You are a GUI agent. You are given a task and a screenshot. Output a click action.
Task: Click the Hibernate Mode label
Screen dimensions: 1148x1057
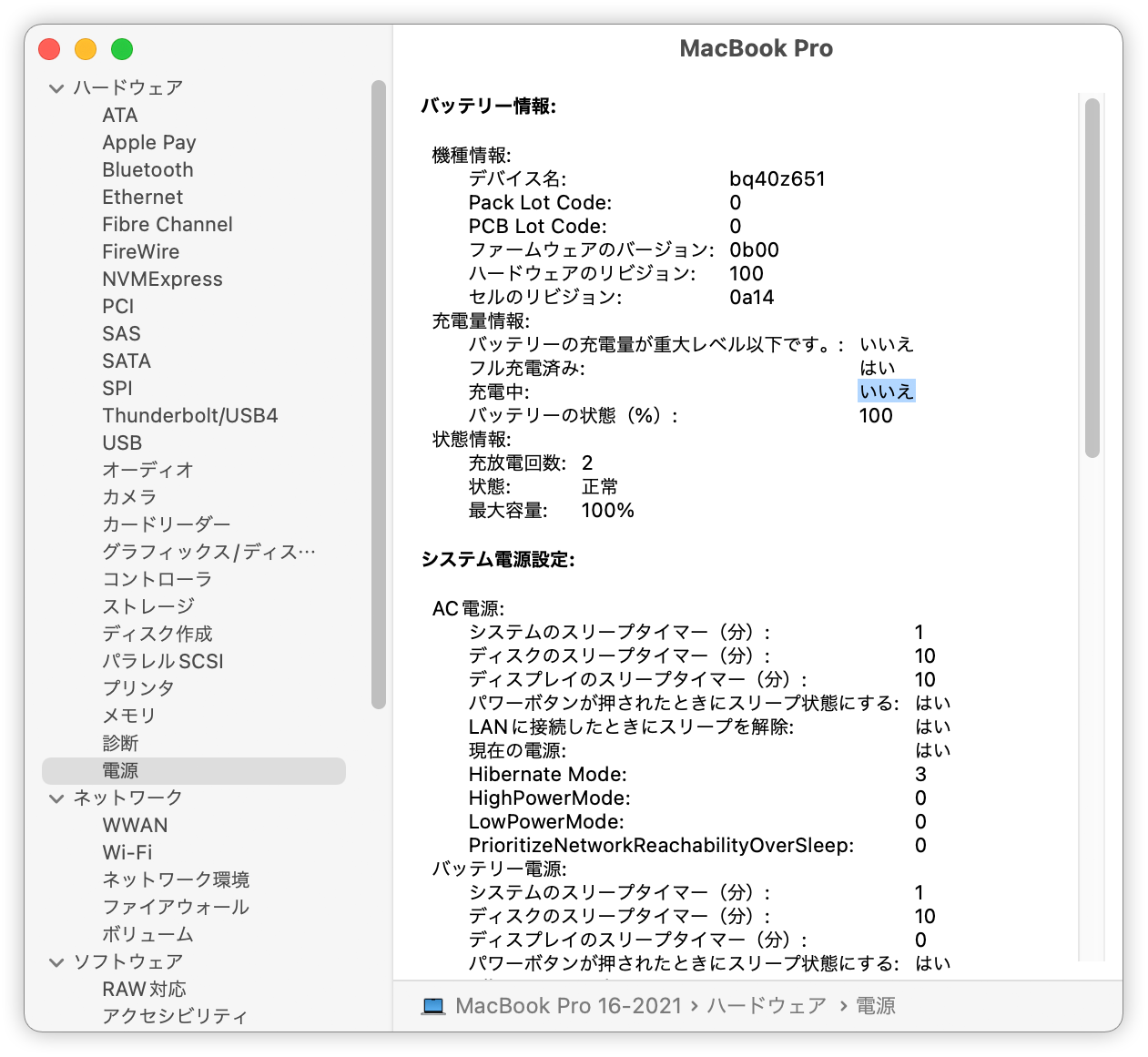pos(548,775)
